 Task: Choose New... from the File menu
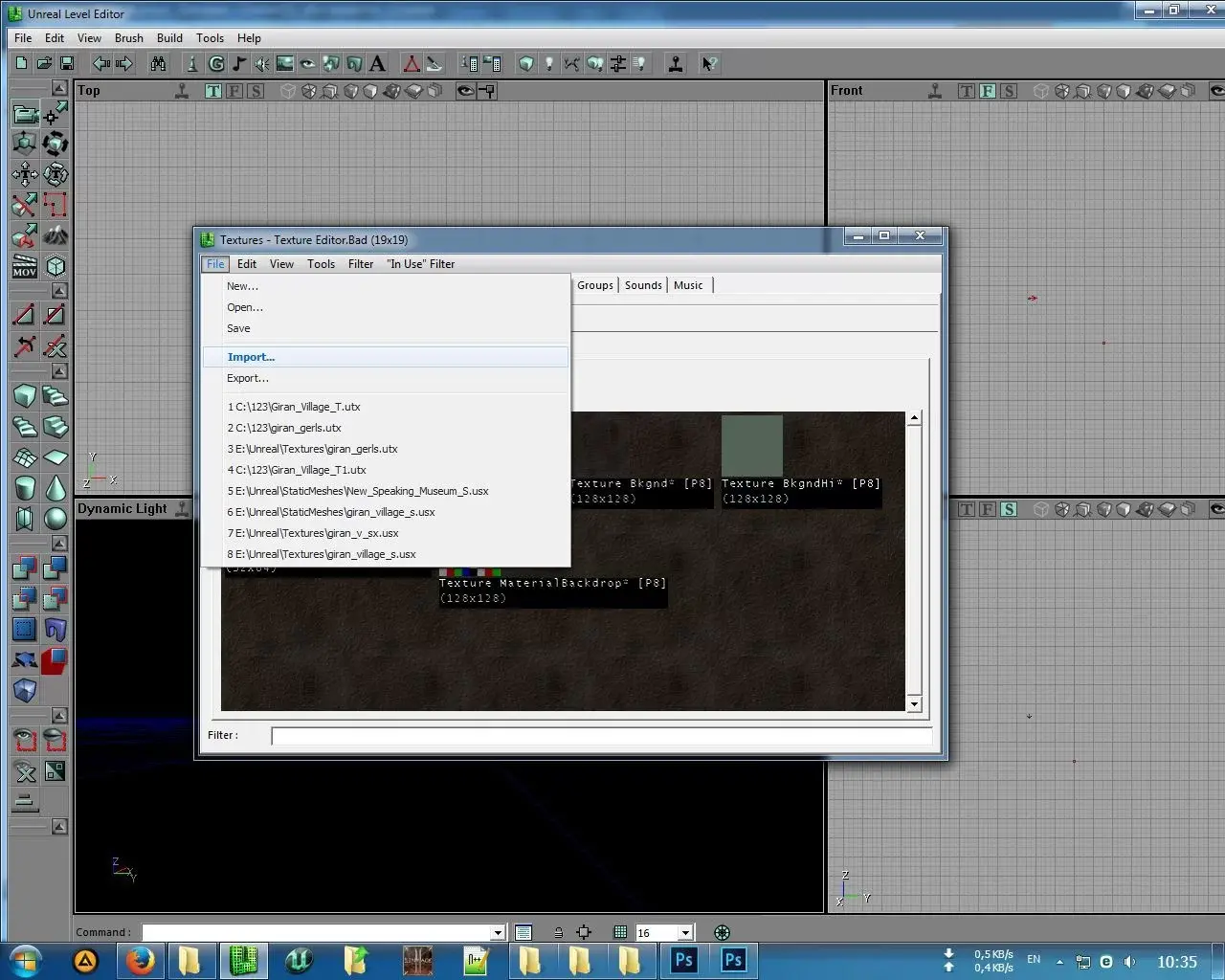coord(386,286)
